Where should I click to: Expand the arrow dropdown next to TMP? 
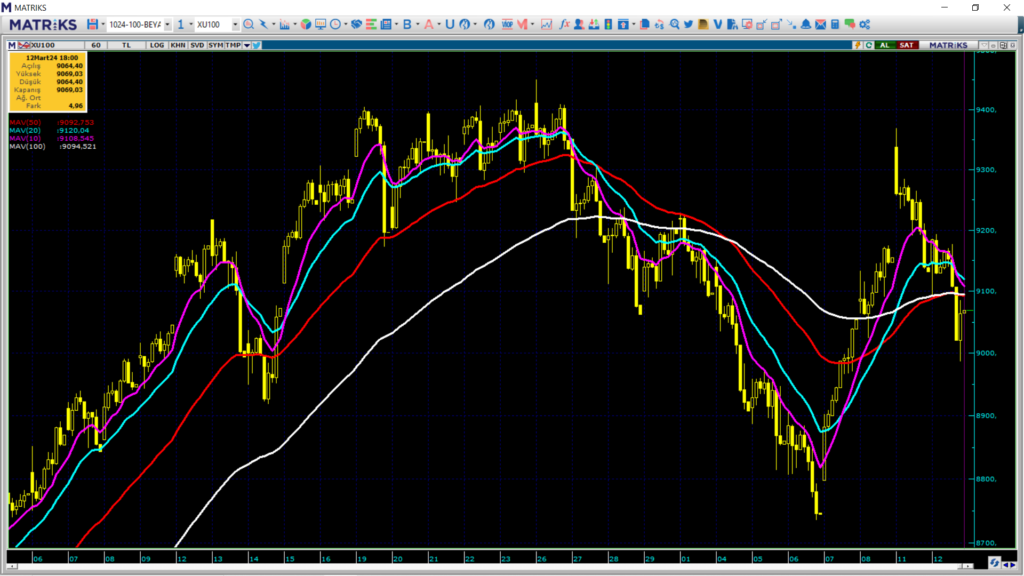tap(247, 45)
